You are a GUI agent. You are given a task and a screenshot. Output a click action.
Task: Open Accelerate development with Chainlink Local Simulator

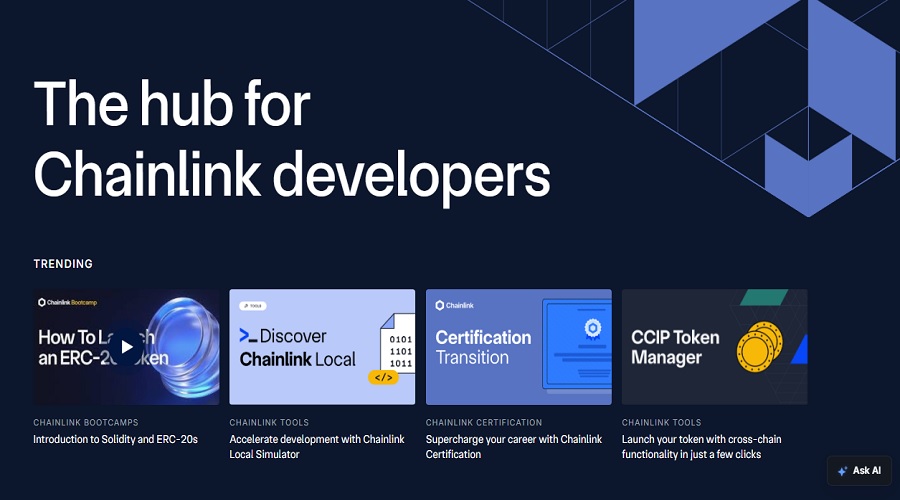click(x=317, y=447)
